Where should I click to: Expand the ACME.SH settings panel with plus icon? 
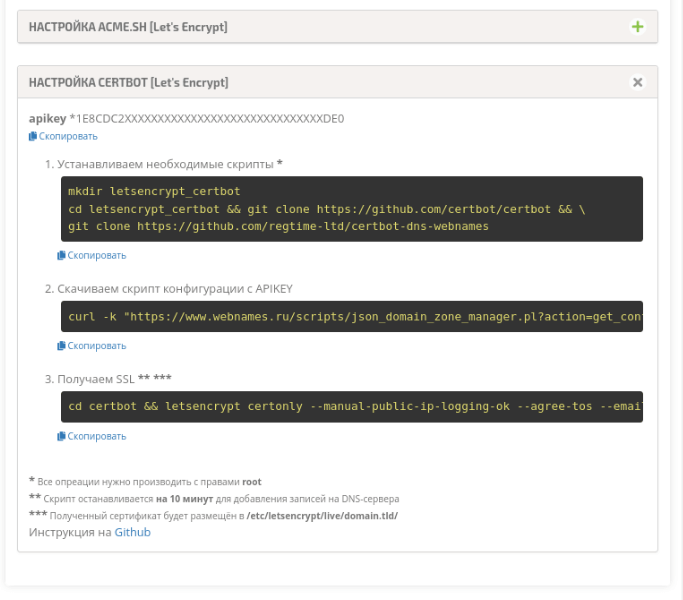pyautogui.click(x=637, y=27)
